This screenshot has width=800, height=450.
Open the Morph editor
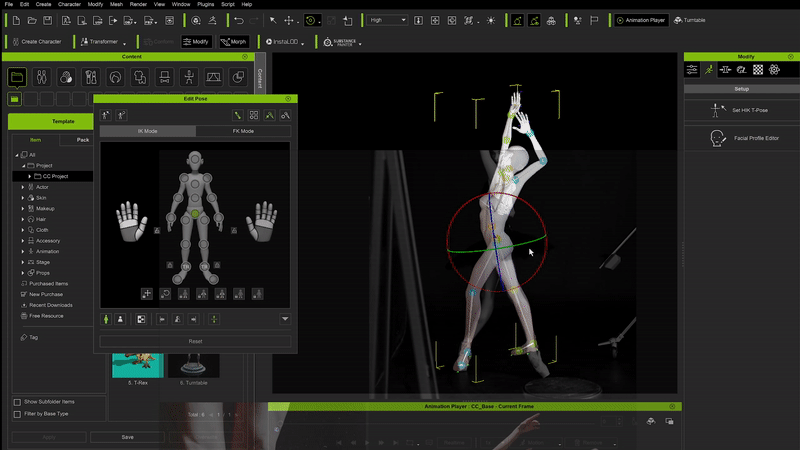[x=233, y=42]
